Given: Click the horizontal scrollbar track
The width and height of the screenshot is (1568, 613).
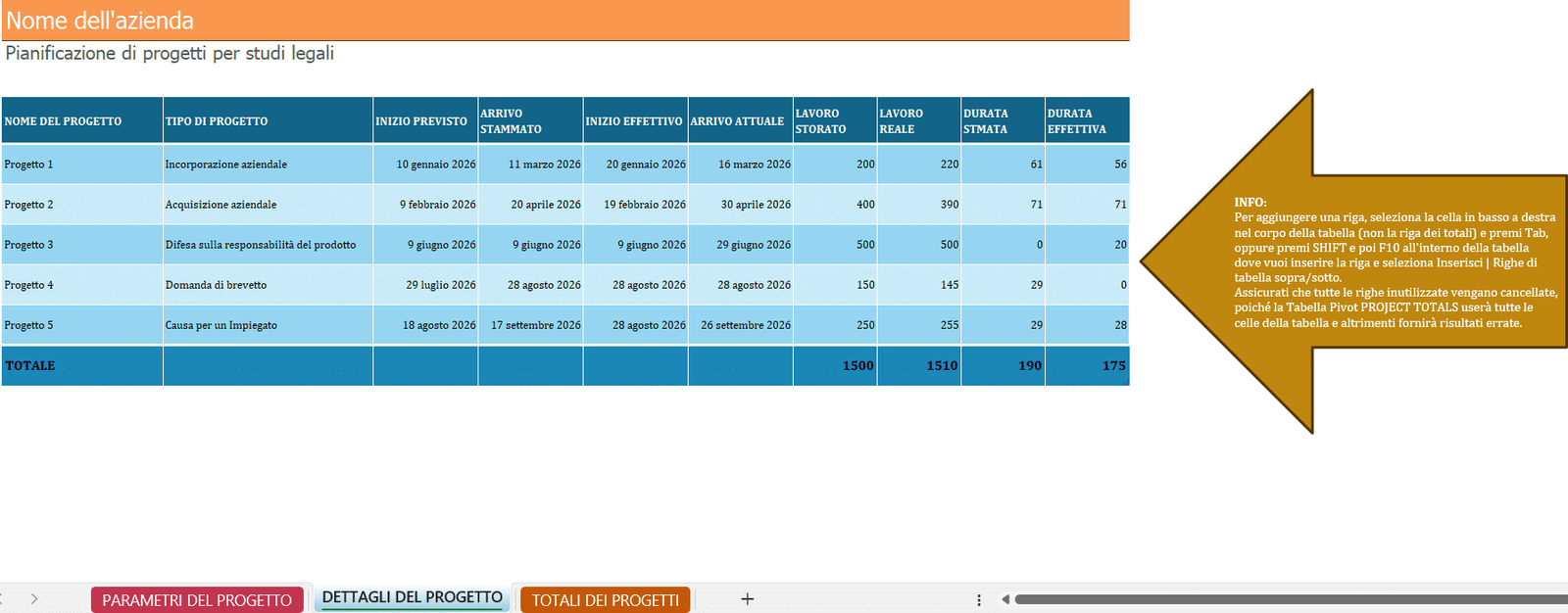Looking at the screenshot, I should (x=1274, y=599).
